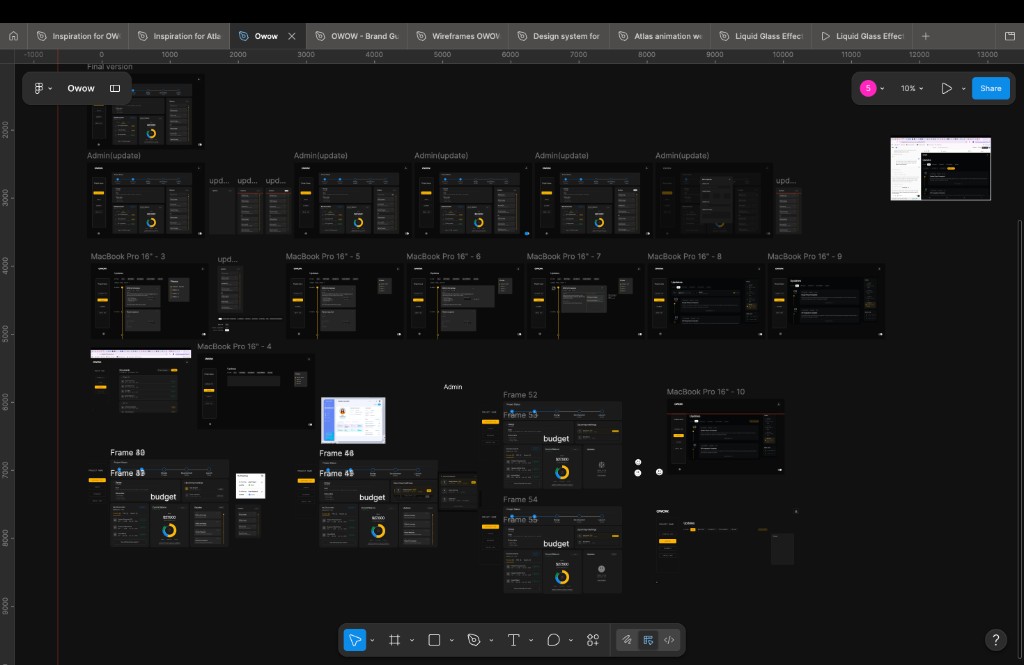Select the MacBook Pro 16" - 6 label

coord(443,256)
